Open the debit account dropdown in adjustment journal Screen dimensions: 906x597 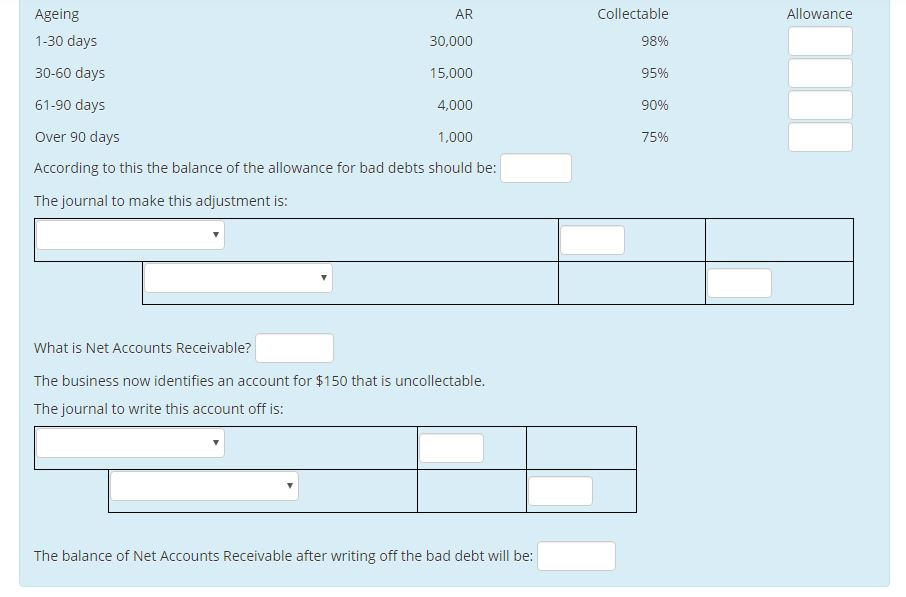click(129, 235)
